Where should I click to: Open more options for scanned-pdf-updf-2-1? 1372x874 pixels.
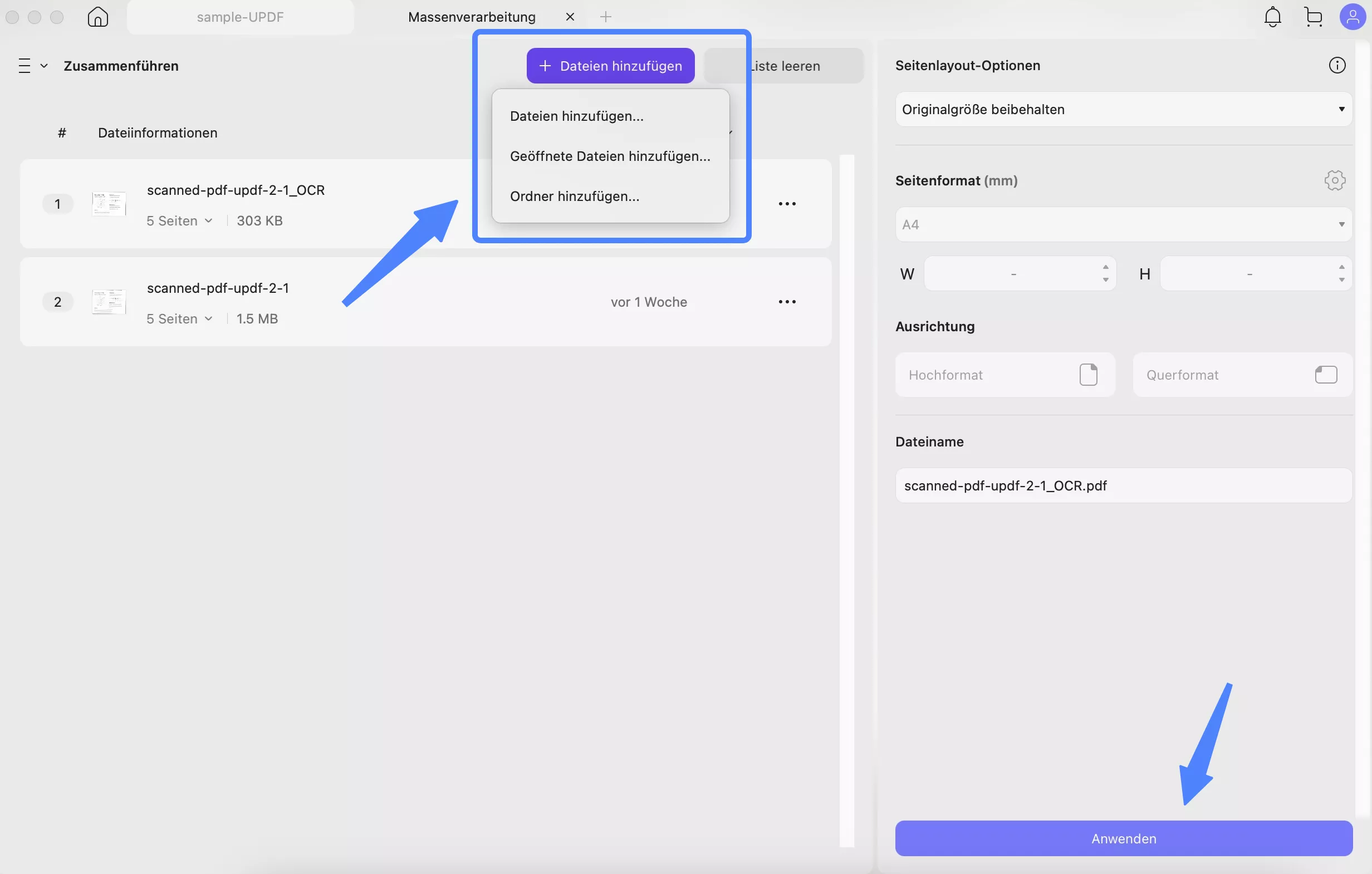click(787, 301)
